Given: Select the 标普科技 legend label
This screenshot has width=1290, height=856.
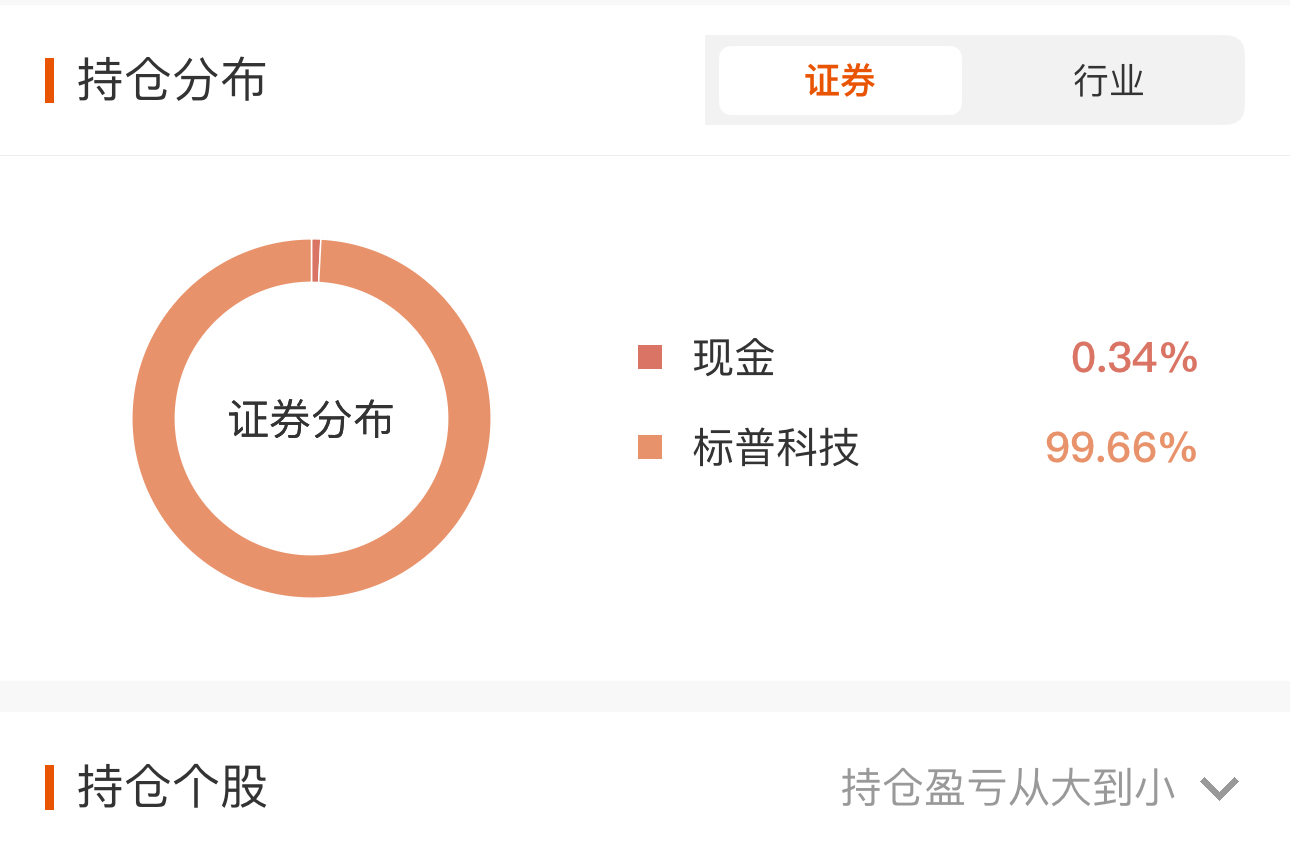Looking at the screenshot, I should click(776, 447).
